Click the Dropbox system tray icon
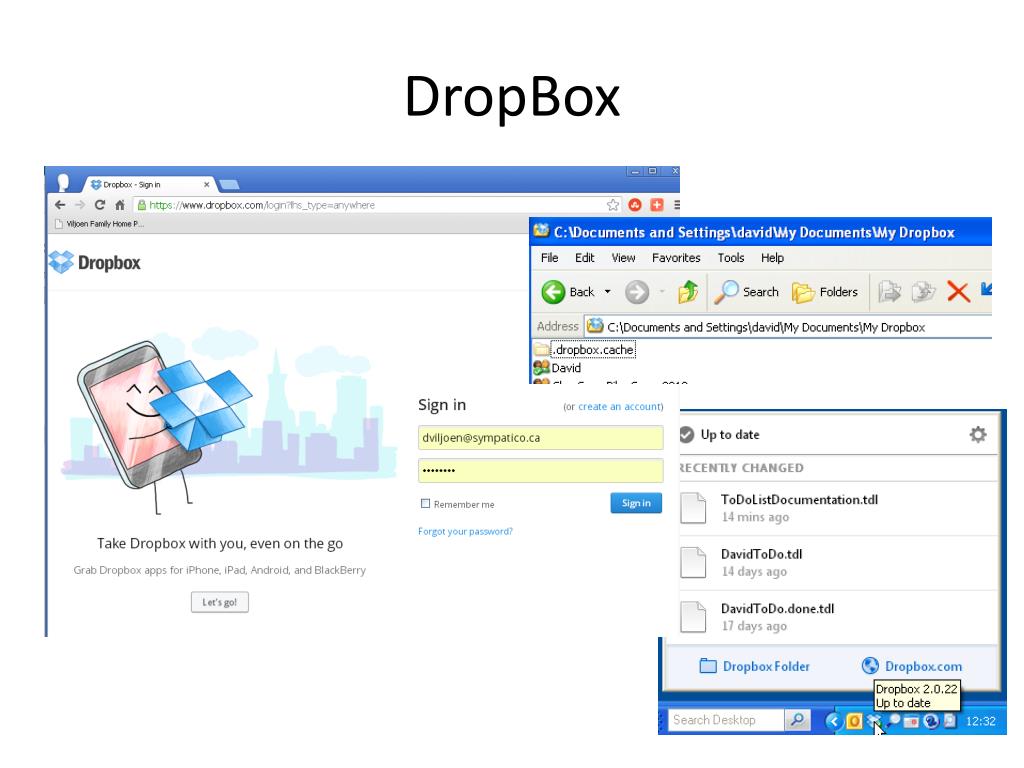Image resolution: width=1024 pixels, height=768 pixels. click(x=873, y=721)
